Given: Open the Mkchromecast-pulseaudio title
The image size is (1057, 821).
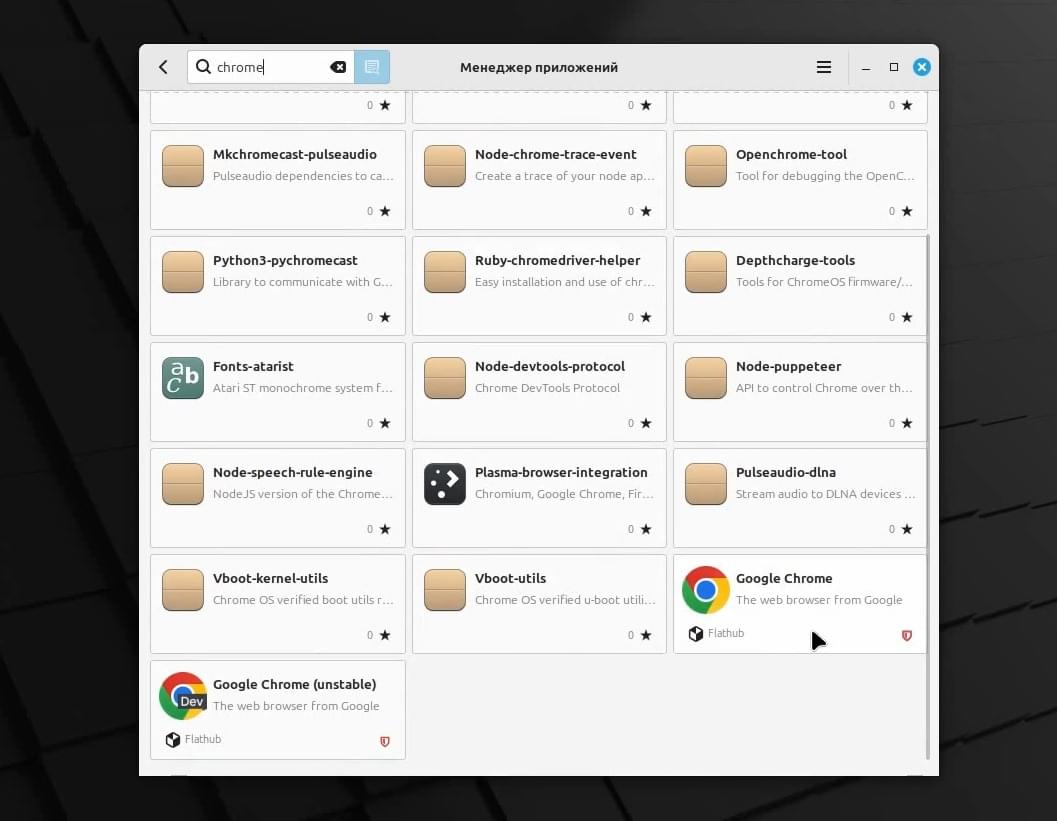Looking at the screenshot, I should point(295,154).
